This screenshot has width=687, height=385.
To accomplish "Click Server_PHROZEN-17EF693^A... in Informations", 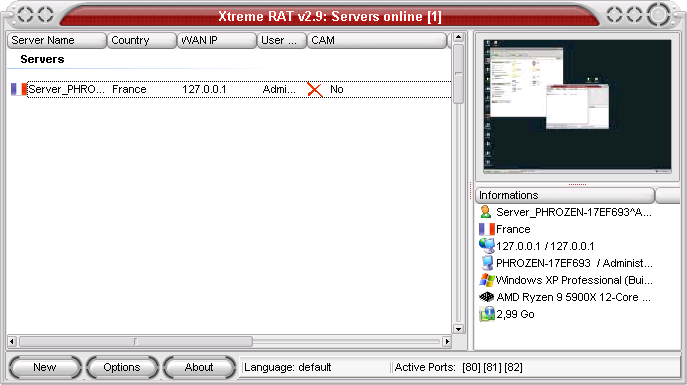I will [574, 212].
